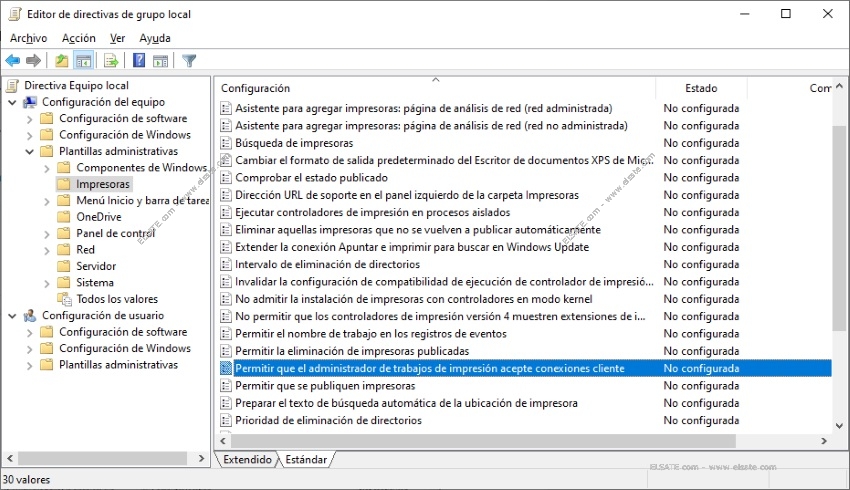Click the Servidor folder icon

click(x=63, y=266)
